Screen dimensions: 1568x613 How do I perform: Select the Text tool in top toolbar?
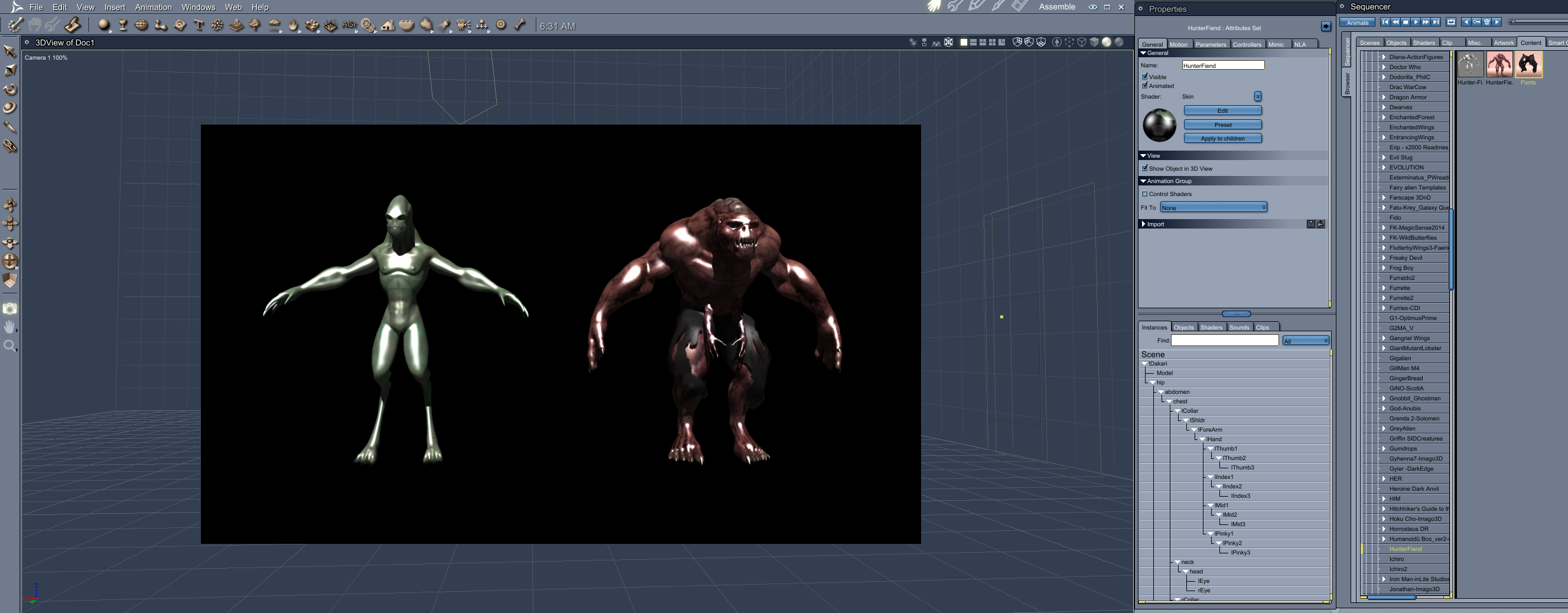point(199,25)
